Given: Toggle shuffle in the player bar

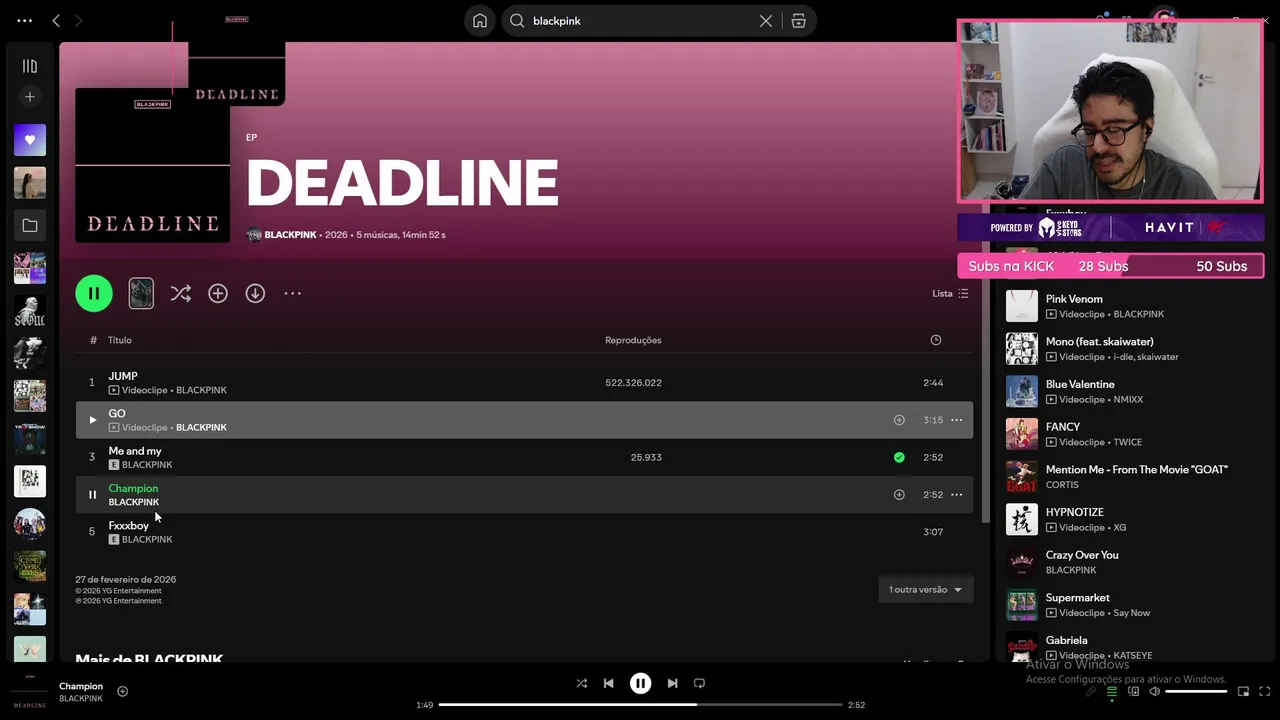Looking at the screenshot, I should click(x=582, y=683).
